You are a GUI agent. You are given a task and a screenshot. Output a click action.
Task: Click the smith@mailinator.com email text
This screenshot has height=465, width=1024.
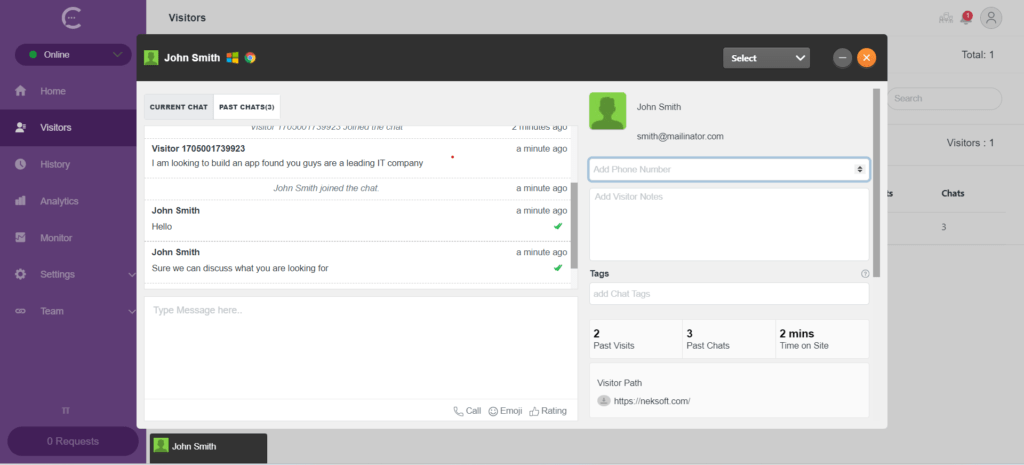(680, 136)
